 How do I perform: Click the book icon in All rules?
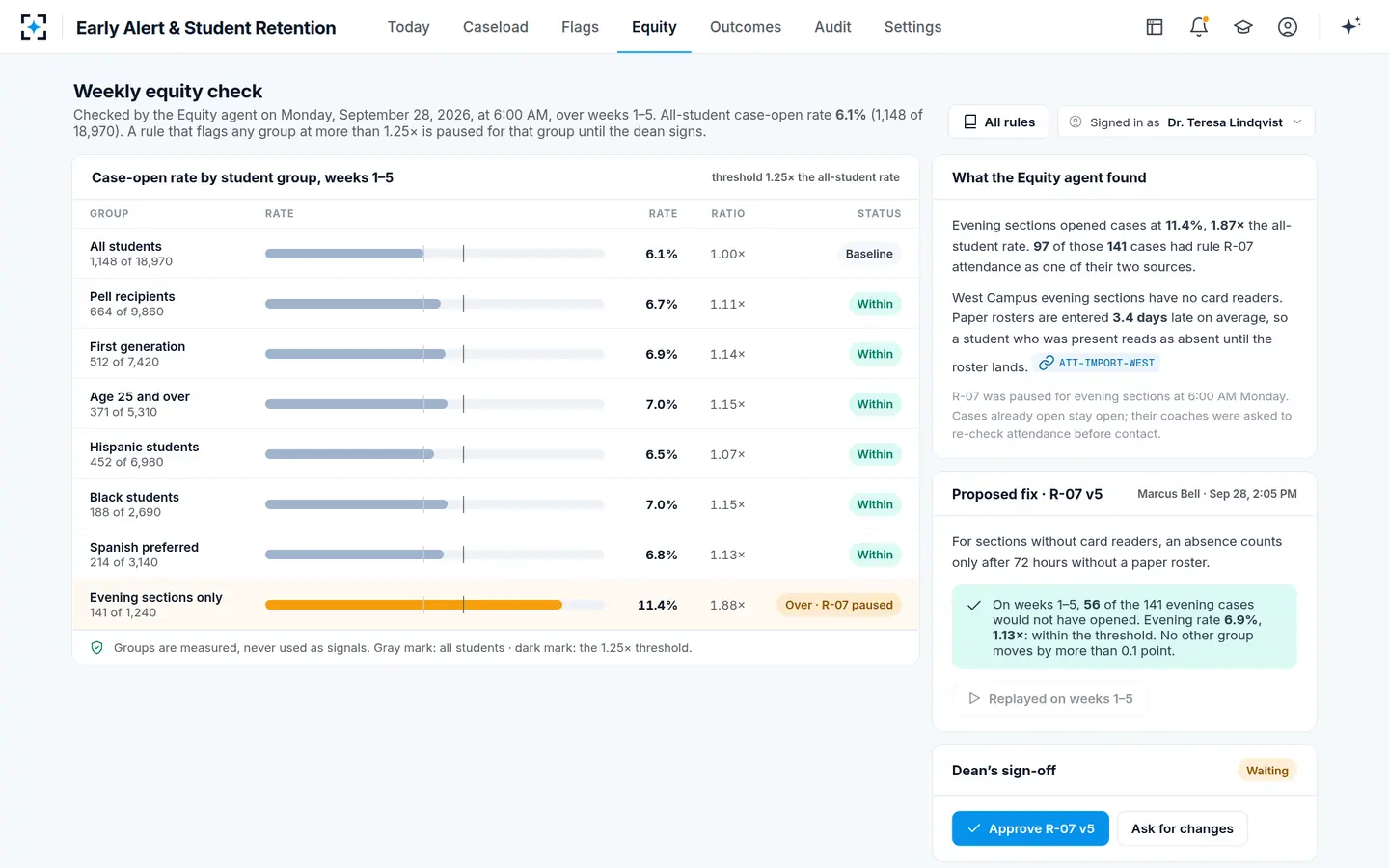click(970, 122)
